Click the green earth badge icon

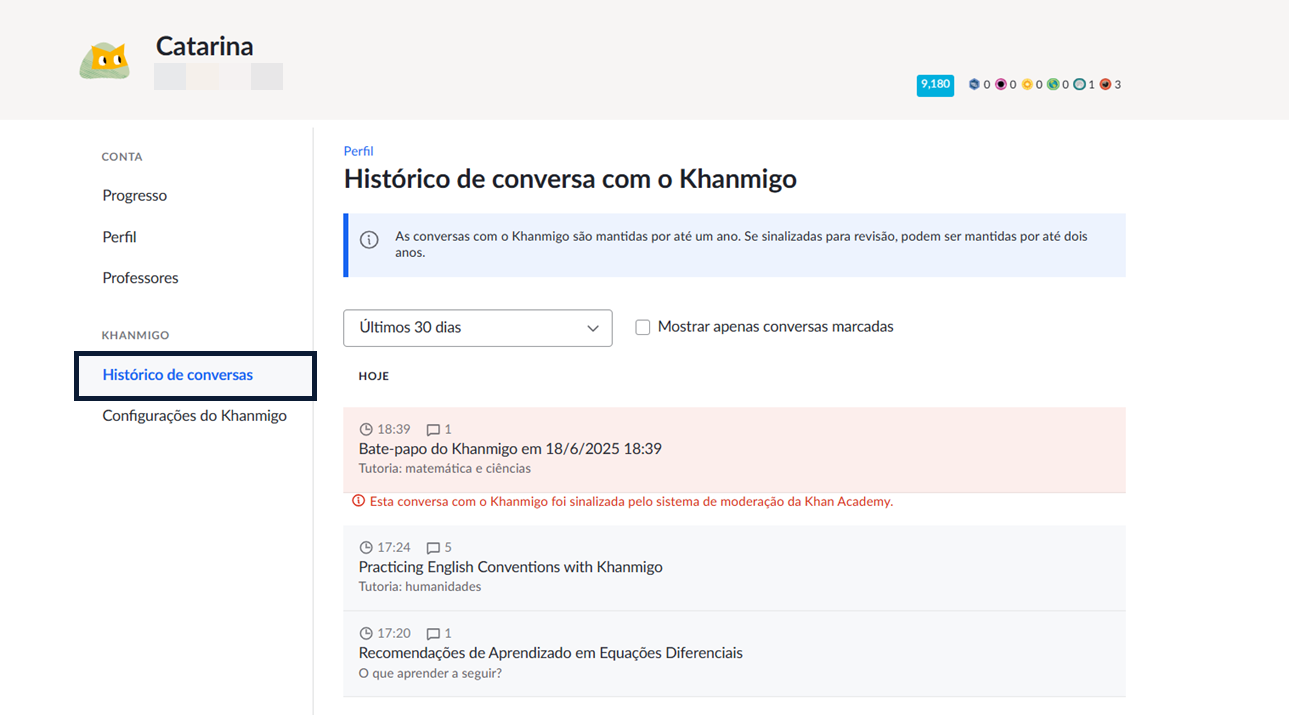pos(1053,85)
